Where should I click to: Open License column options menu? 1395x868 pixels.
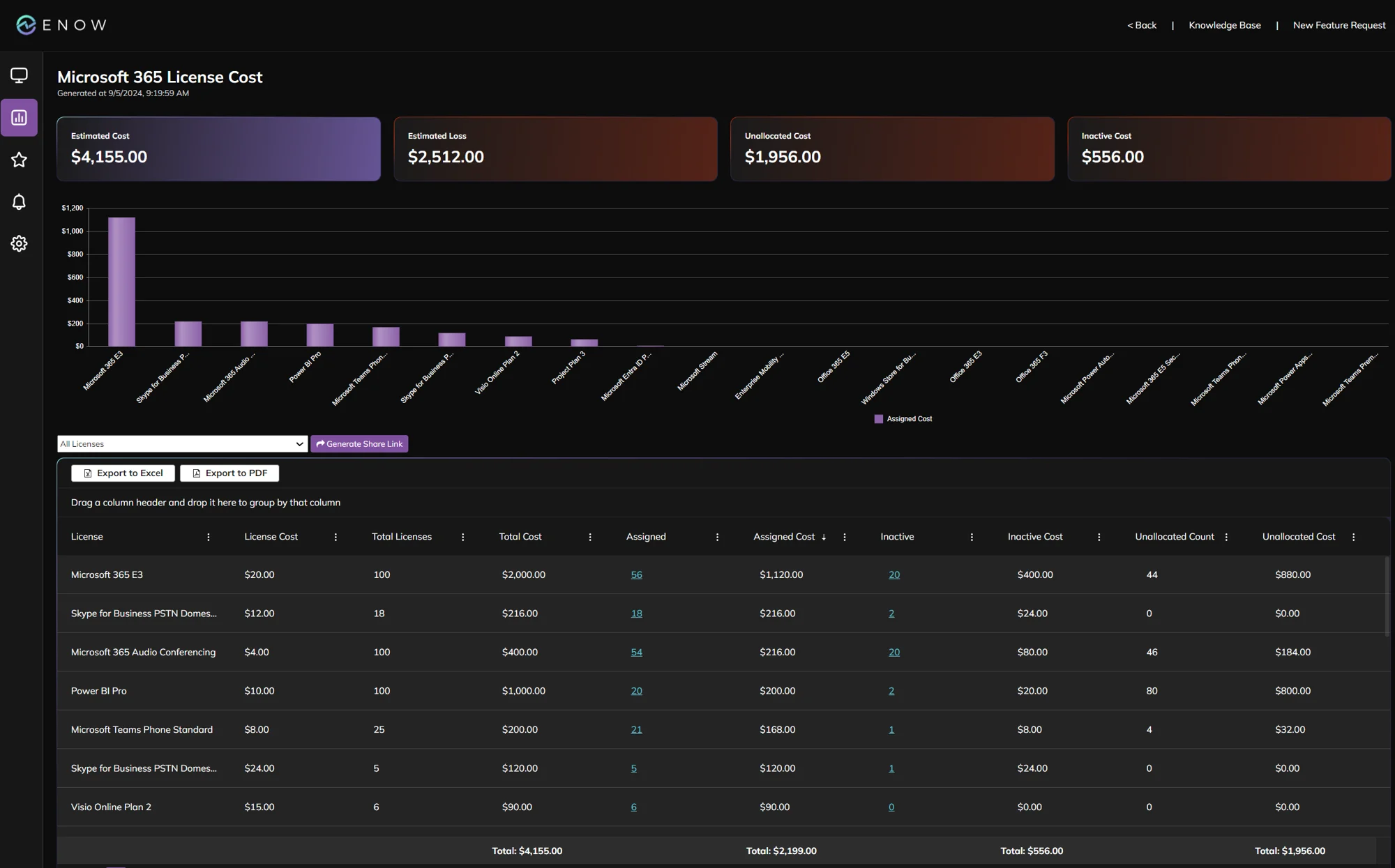(209, 537)
